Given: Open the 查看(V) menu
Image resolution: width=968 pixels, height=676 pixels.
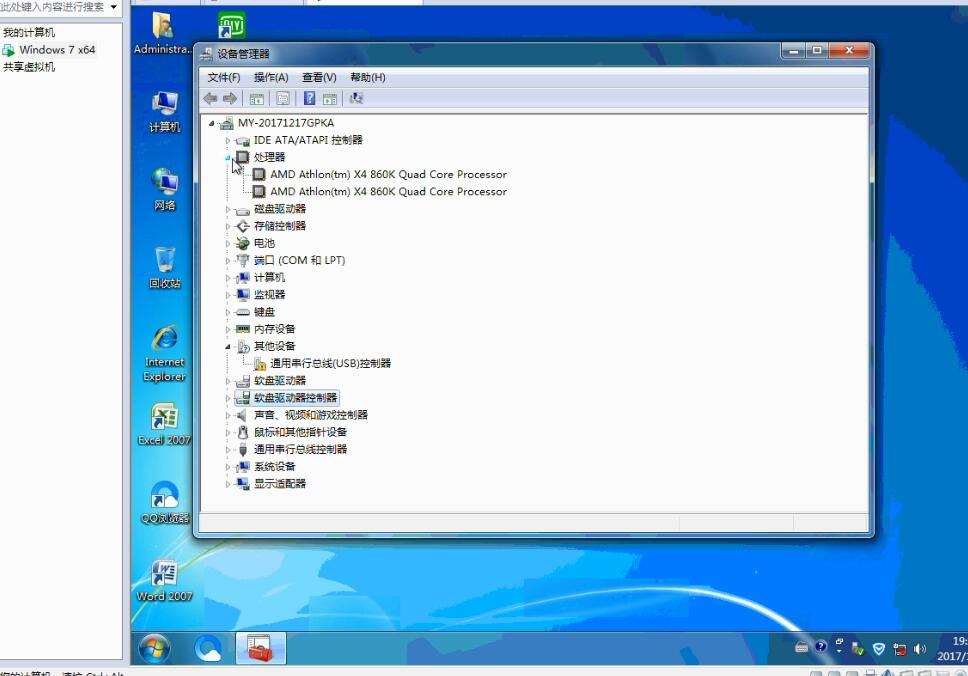Looking at the screenshot, I should (x=319, y=77).
